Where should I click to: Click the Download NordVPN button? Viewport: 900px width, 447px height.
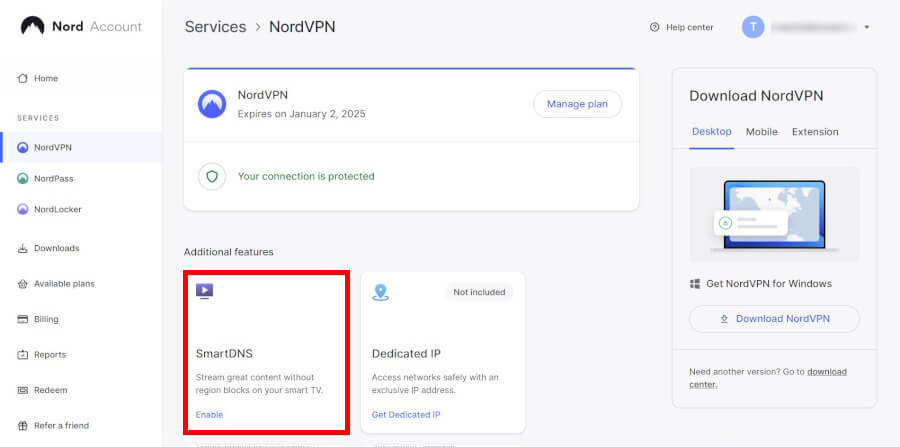[x=774, y=319]
